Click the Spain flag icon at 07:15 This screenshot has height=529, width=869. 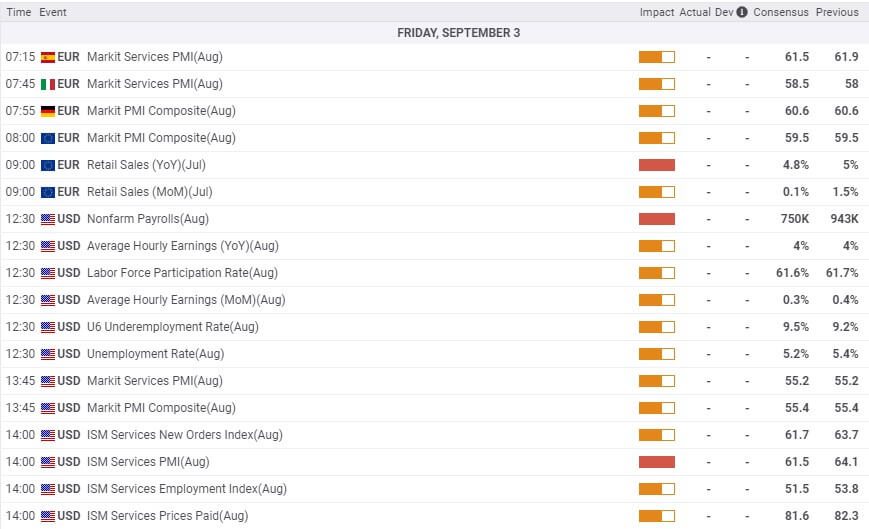[47, 57]
